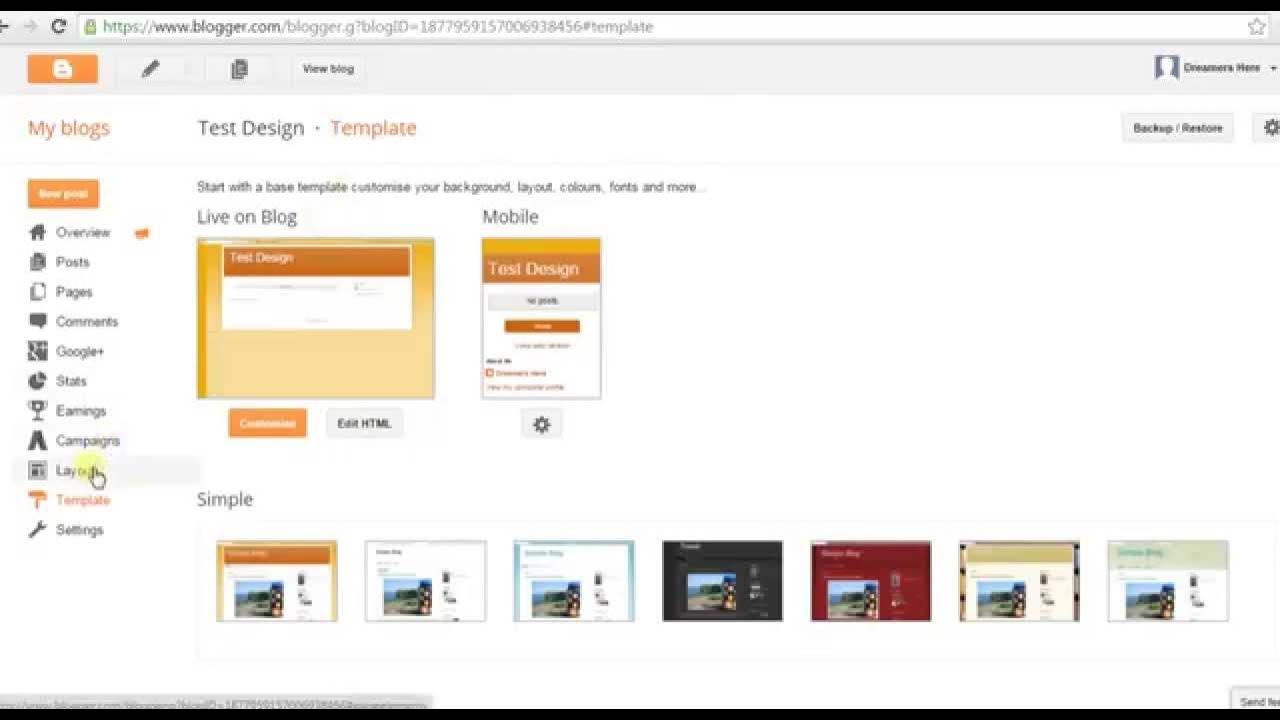Click the Google+ label in sidebar

80,351
